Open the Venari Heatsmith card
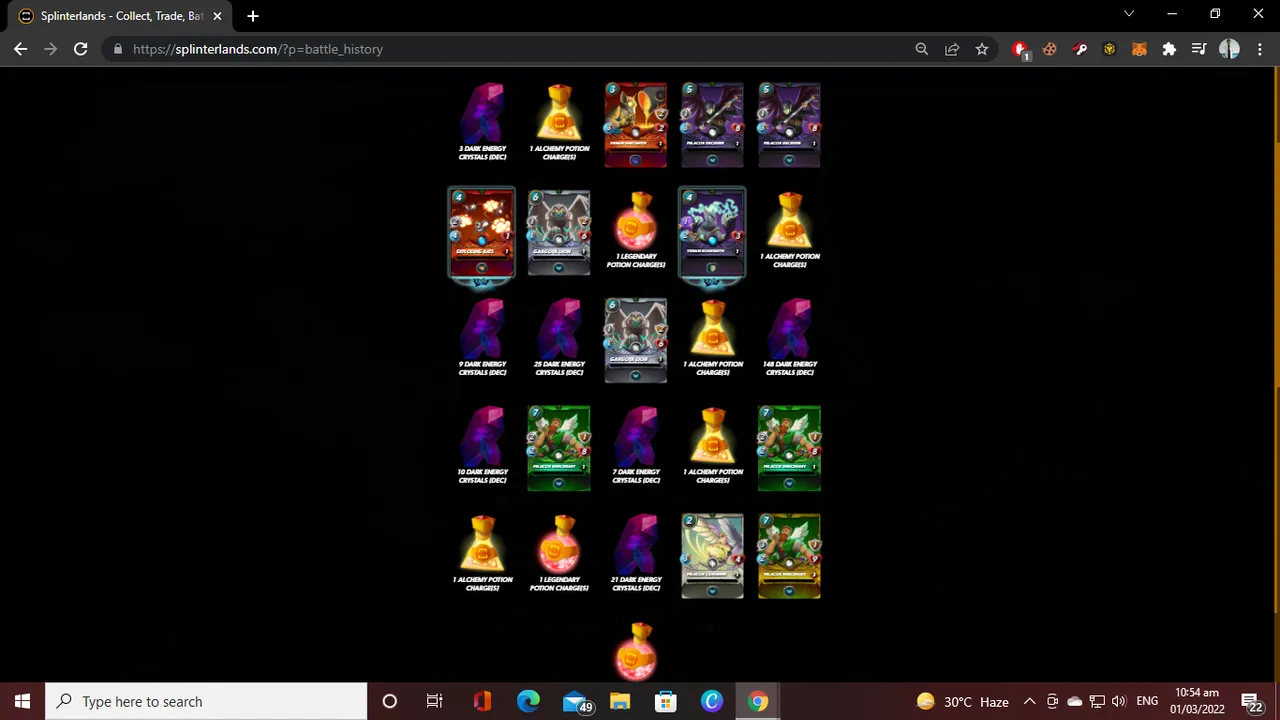The image size is (1280, 720). pos(636,125)
